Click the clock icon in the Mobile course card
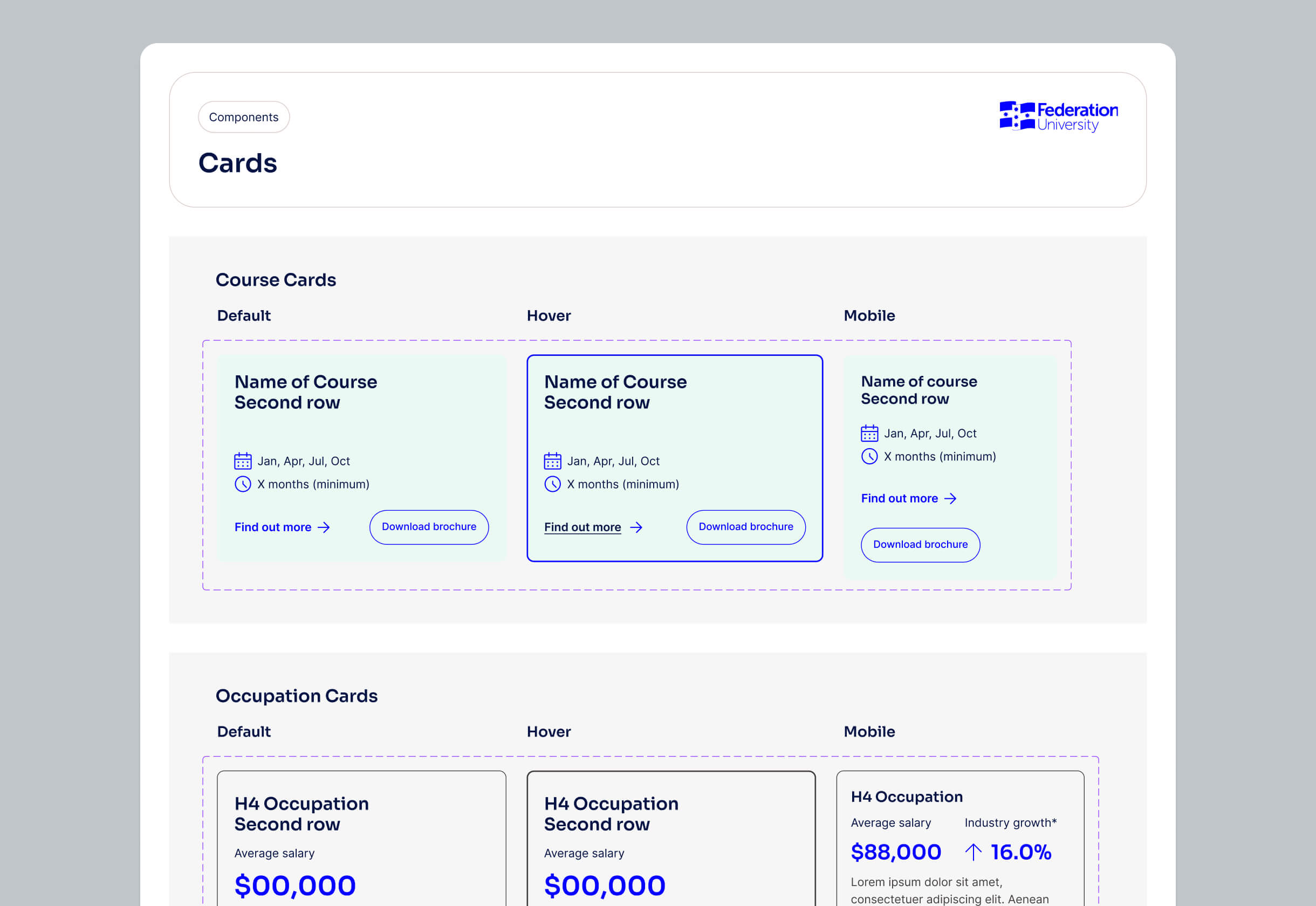 pos(870,456)
